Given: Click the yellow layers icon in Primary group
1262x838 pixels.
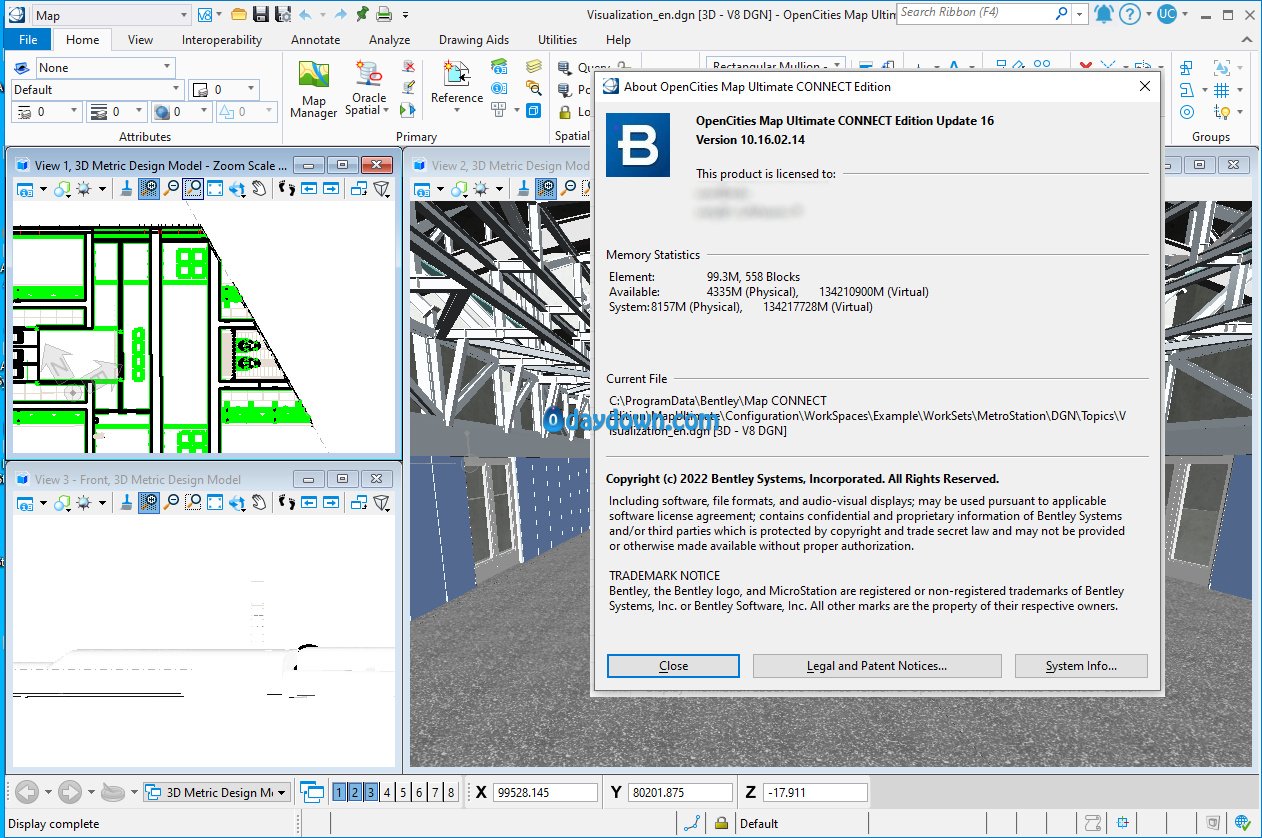Looking at the screenshot, I should point(534,67).
